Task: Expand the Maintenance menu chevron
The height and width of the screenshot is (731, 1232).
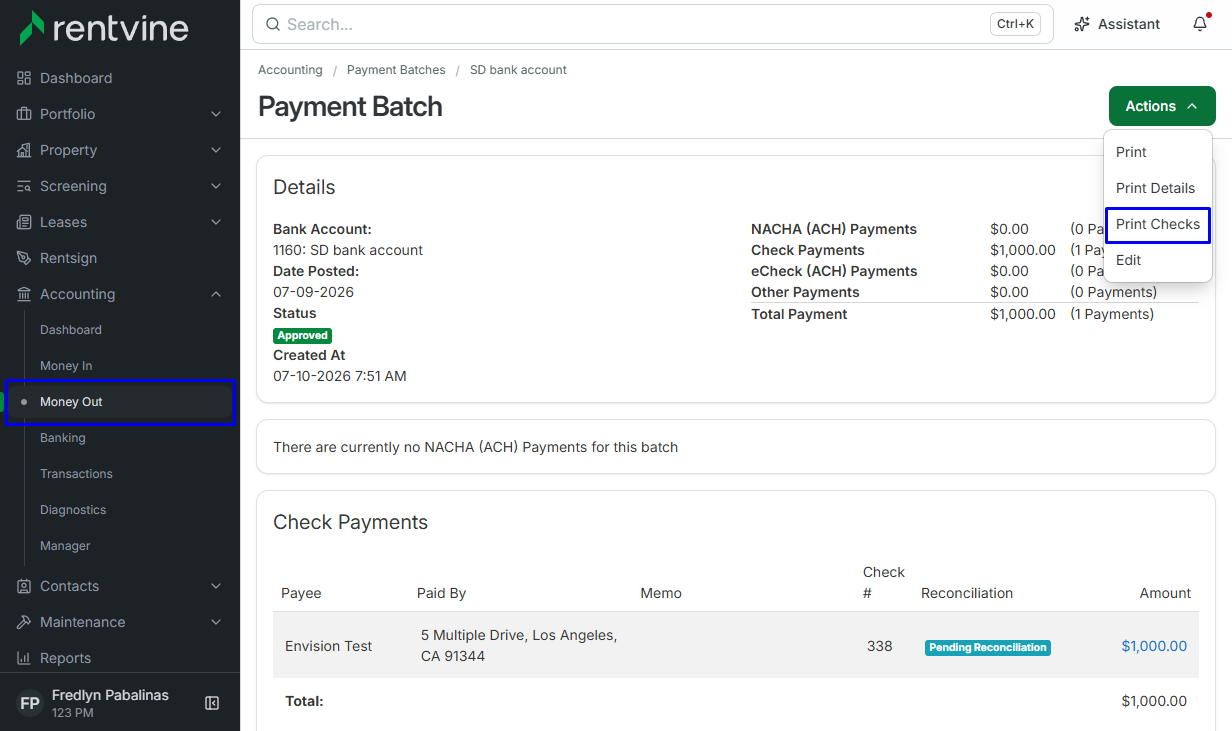Action: pos(216,622)
